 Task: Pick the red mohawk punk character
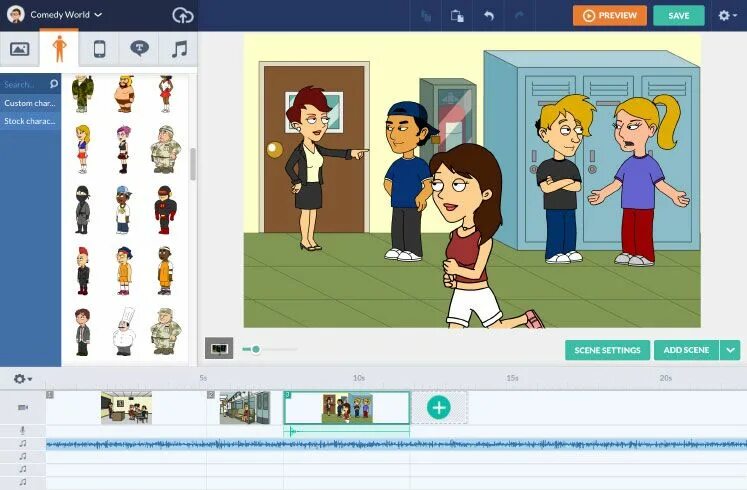click(83, 270)
